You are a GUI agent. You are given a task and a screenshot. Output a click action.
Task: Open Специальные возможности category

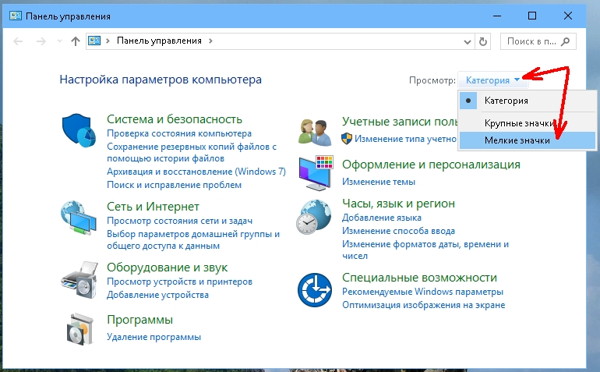point(419,277)
